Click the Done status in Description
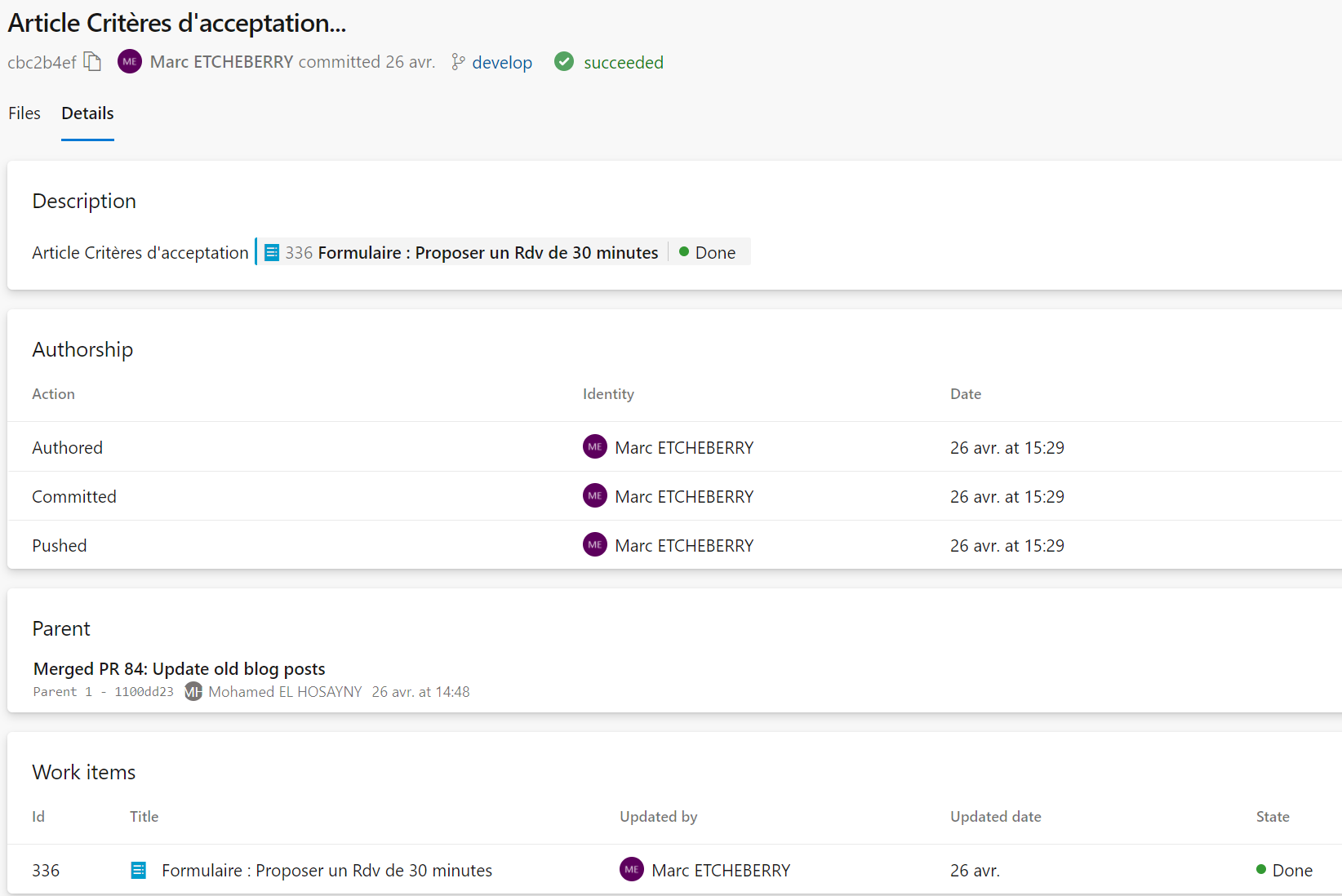1342x896 pixels. pos(707,253)
